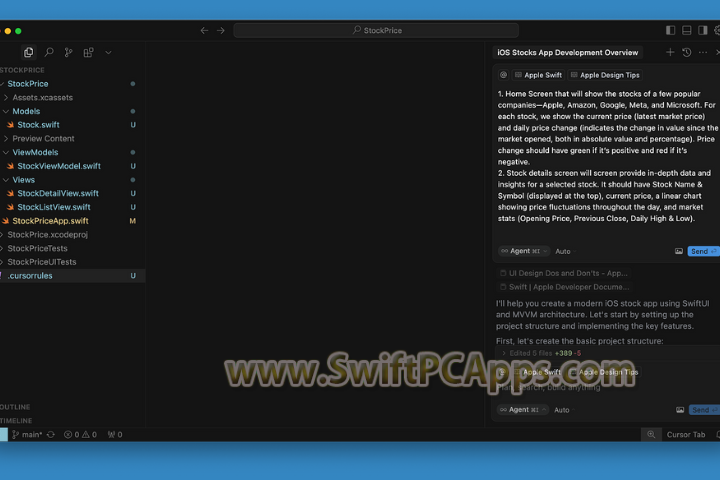Click the lower Send button
The height and width of the screenshot is (480, 720).
[x=704, y=410]
